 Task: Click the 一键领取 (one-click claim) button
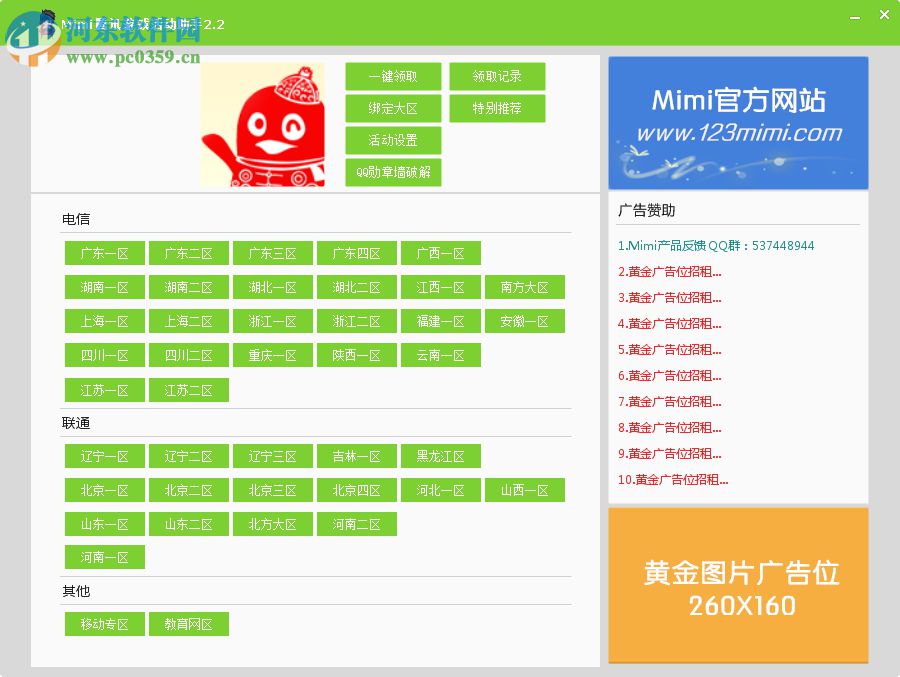(x=393, y=76)
